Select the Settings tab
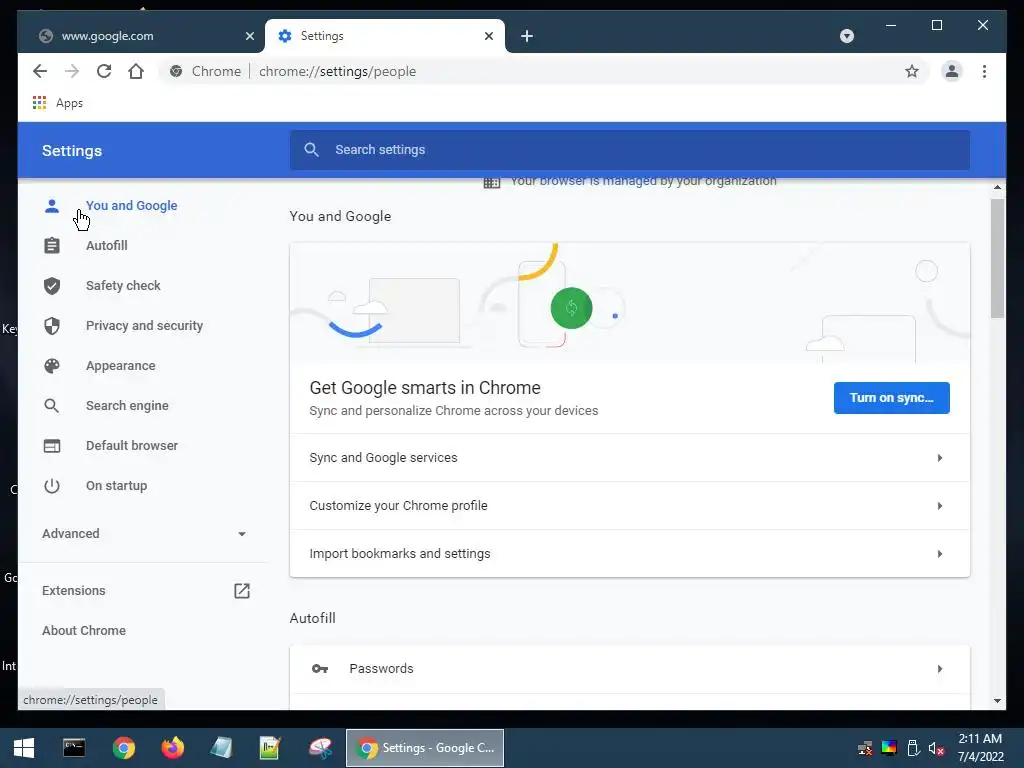Viewport: 1024px width, 768px height. point(385,36)
